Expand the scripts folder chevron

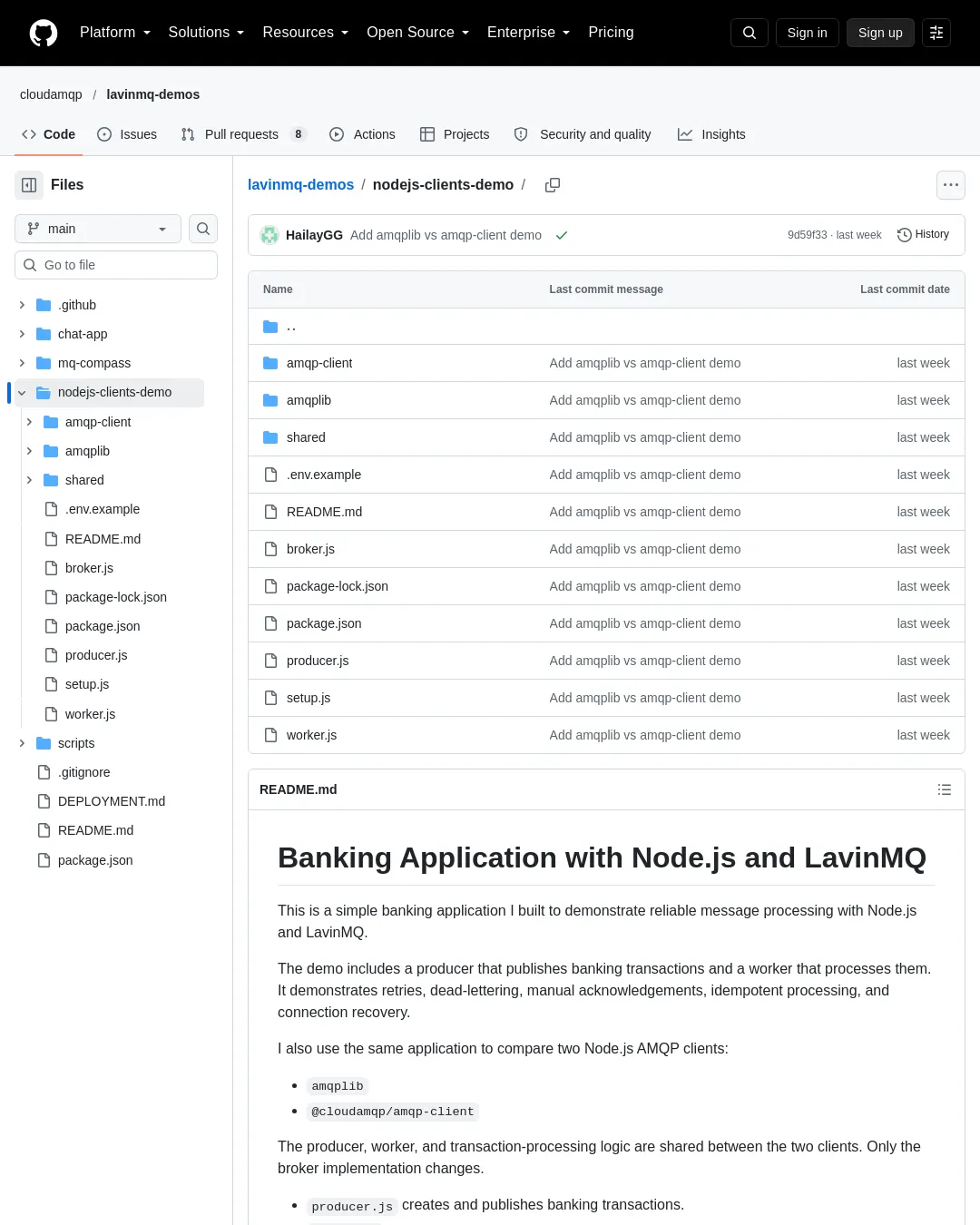coord(22,743)
